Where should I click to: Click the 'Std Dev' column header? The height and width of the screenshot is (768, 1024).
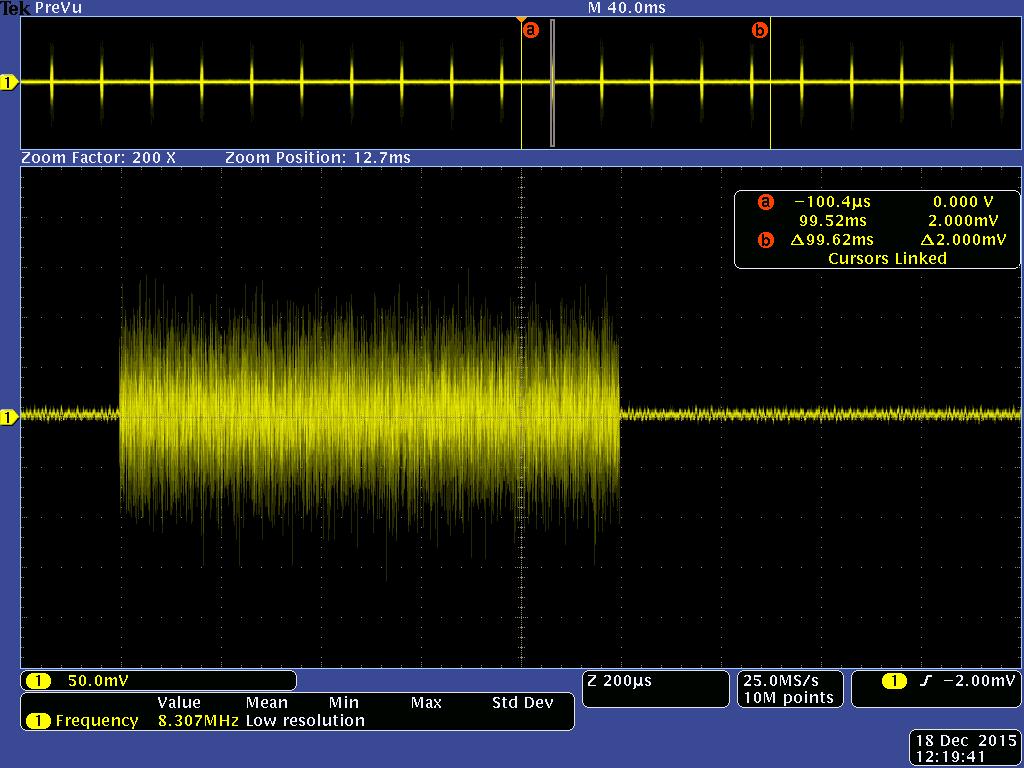(x=522, y=703)
